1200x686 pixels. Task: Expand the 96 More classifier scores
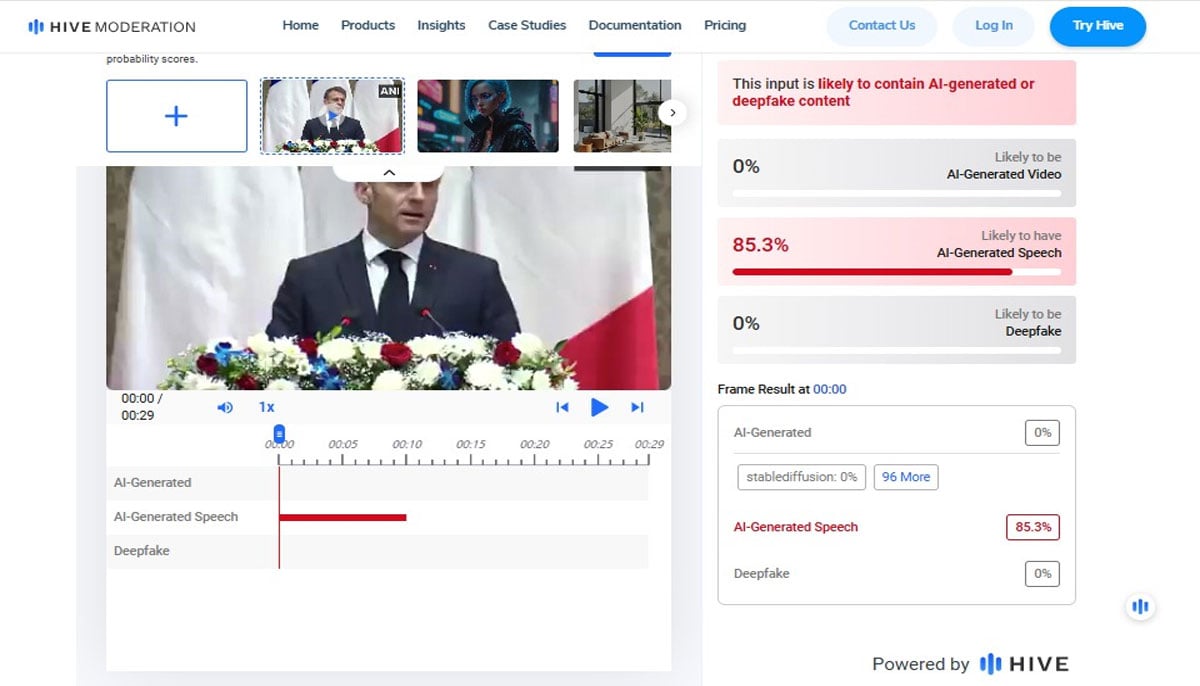(905, 477)
